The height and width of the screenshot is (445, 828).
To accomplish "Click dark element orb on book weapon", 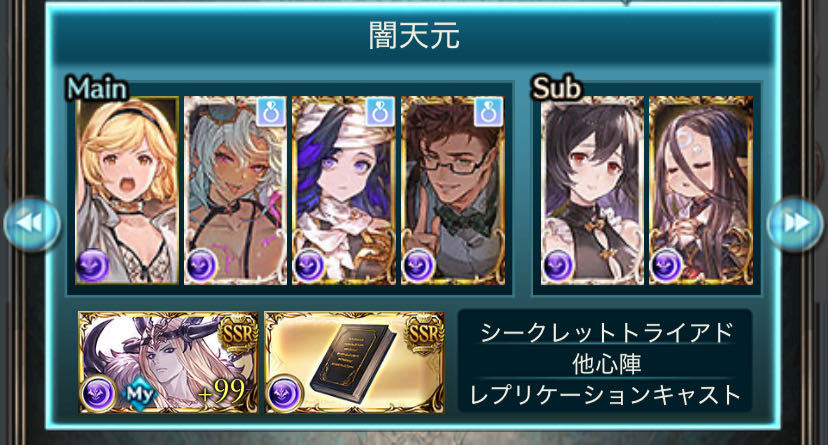I will tap(285, 393).
